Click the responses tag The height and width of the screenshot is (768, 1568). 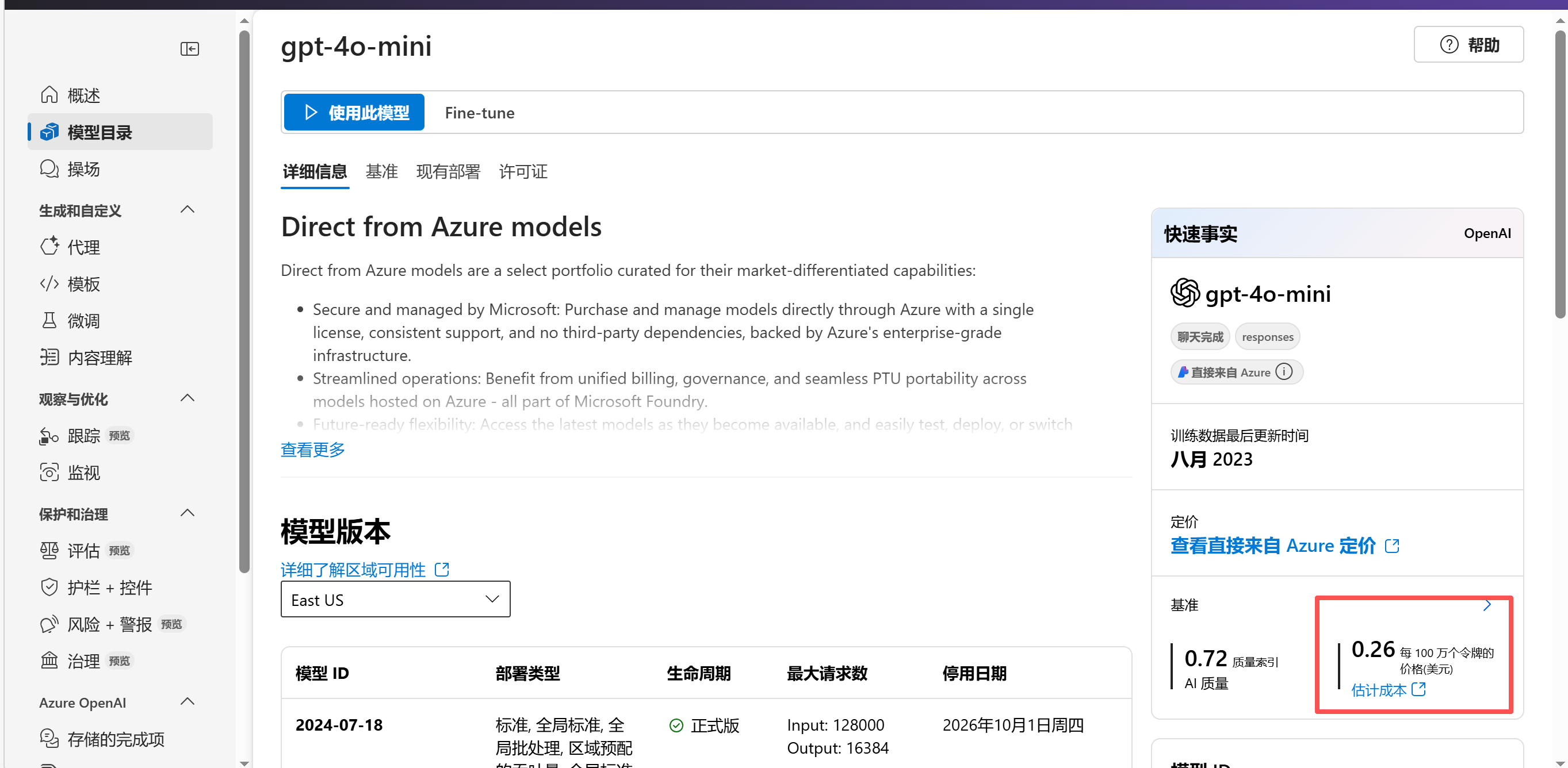(1267, 336)
